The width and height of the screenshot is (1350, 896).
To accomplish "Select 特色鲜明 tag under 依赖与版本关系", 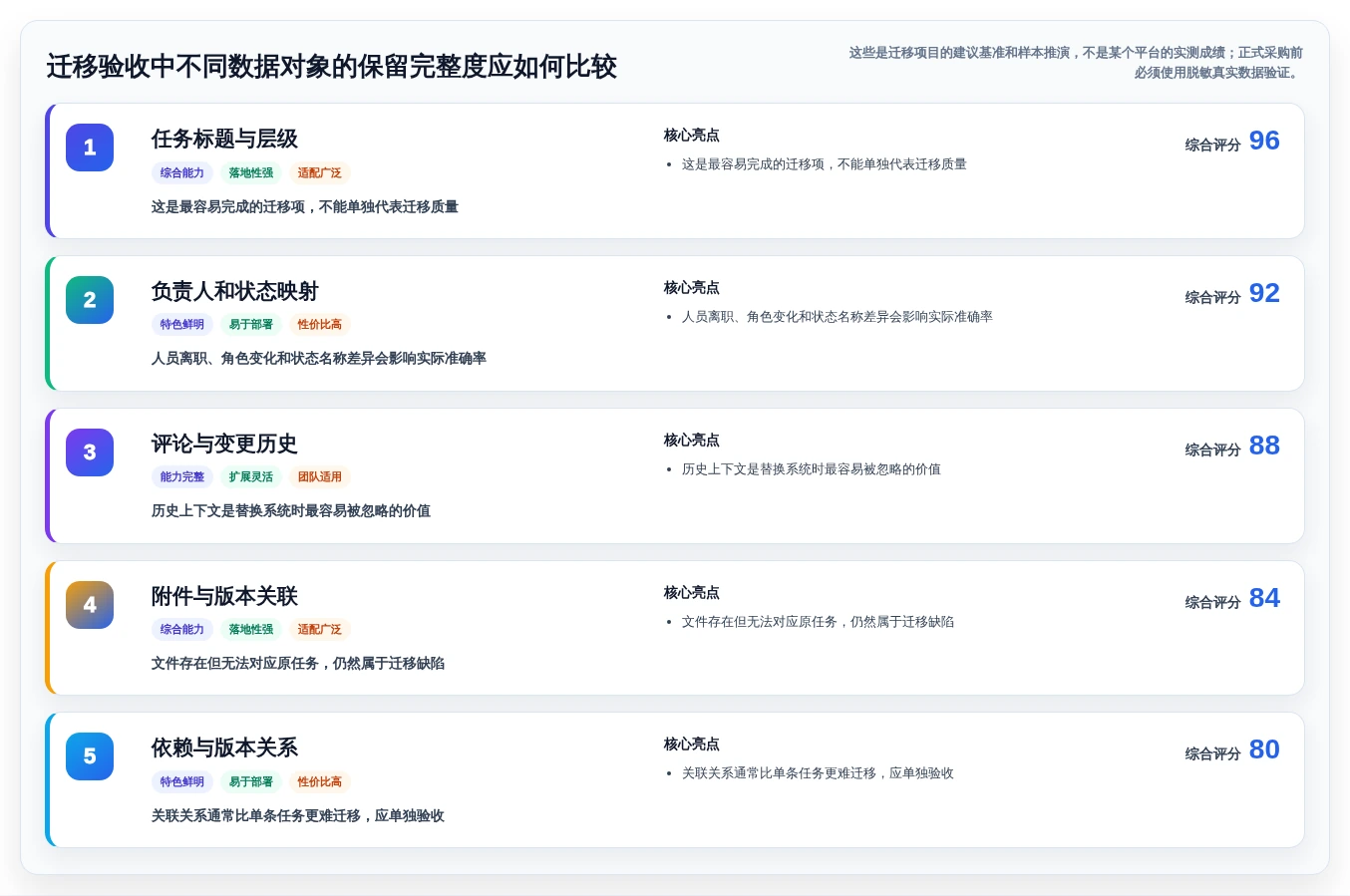I will tap(182, 781).
